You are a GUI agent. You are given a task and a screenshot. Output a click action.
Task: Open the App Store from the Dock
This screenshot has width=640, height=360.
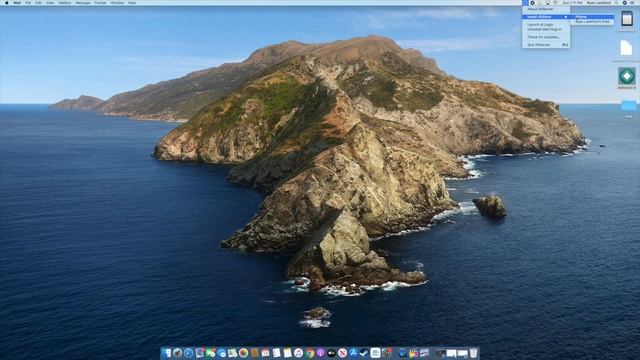click(353, 353)
